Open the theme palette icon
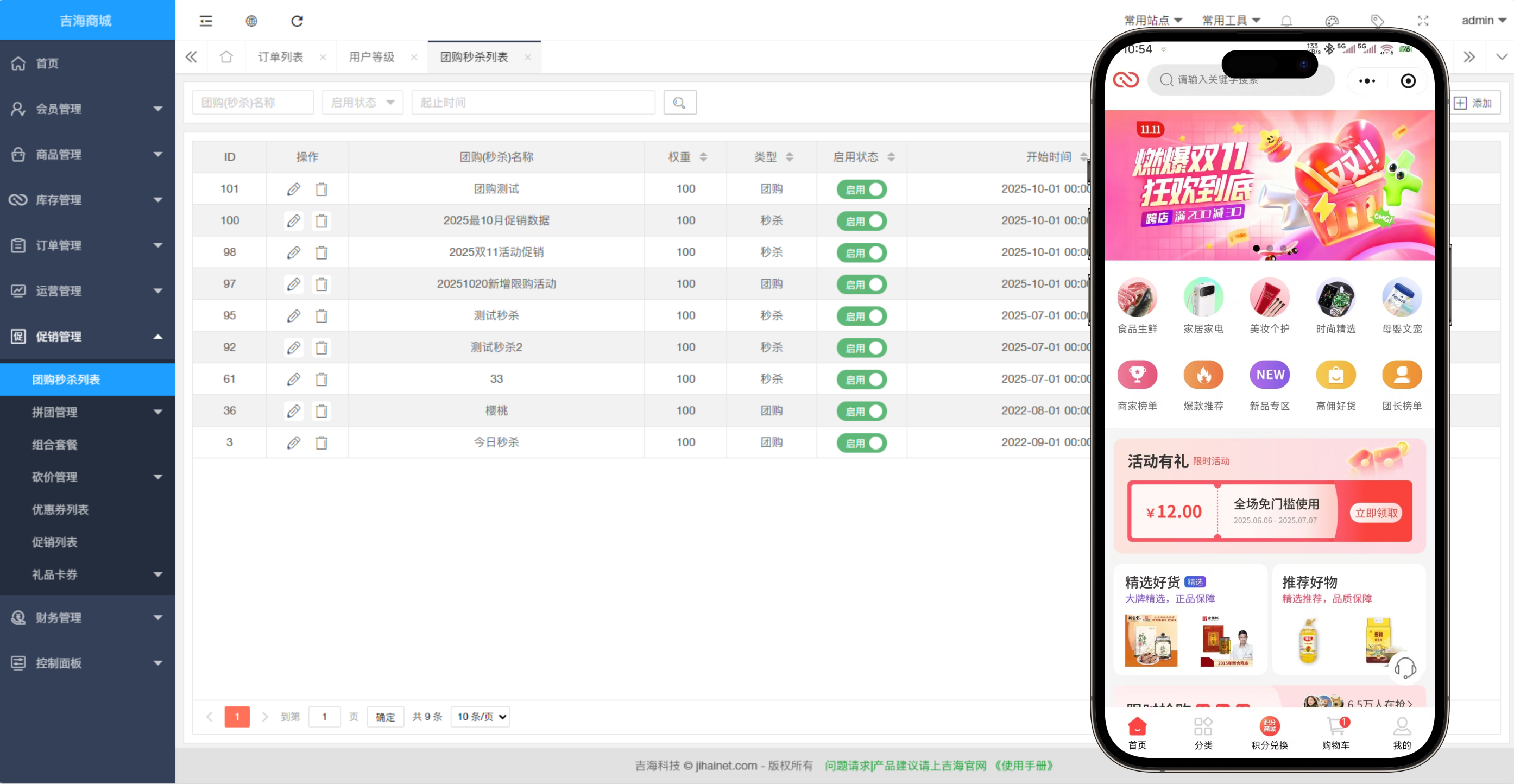The width and height of the screenshot is (1514, 784). click(x=1331, y=21)
